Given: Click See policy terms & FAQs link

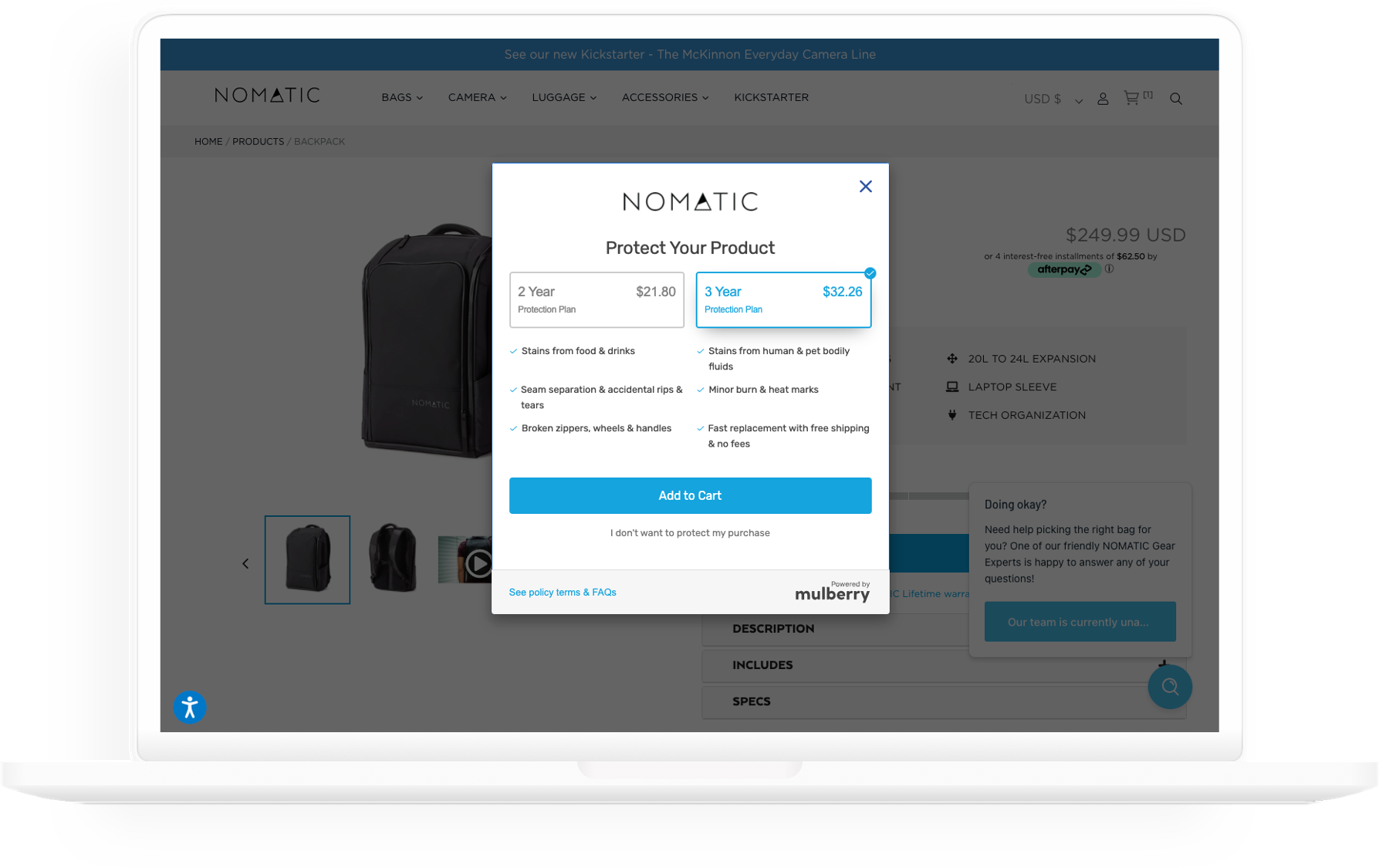Looking at the screenshot, I should [x=563, y=593].
